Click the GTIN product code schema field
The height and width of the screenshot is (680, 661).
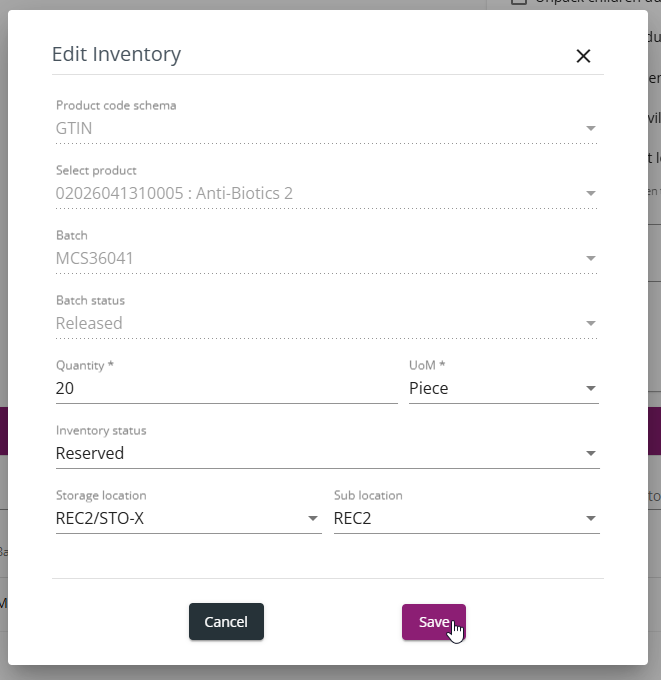pos(327,128)
